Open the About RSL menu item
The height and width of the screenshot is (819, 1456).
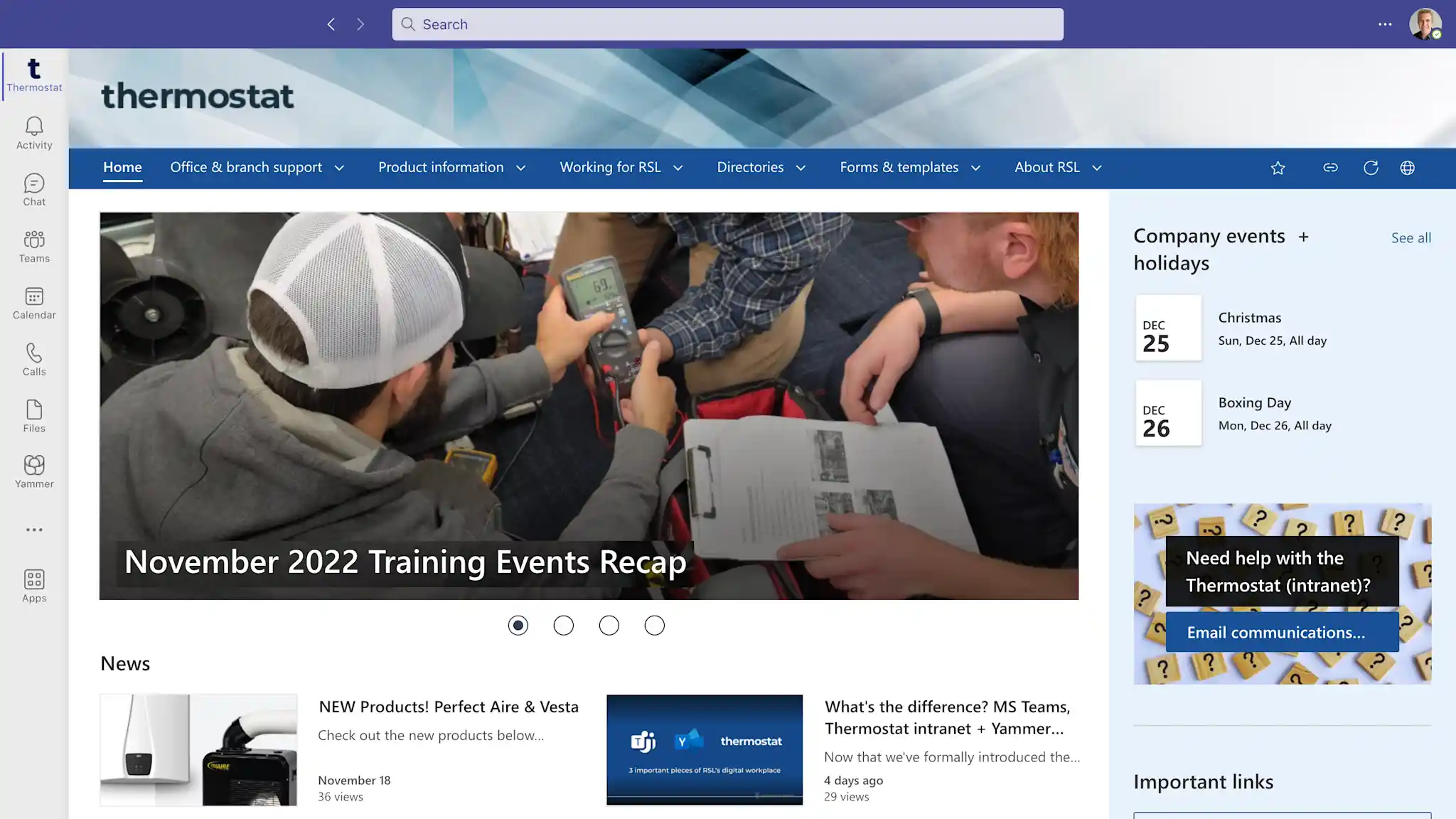[x=1046, y=167]
